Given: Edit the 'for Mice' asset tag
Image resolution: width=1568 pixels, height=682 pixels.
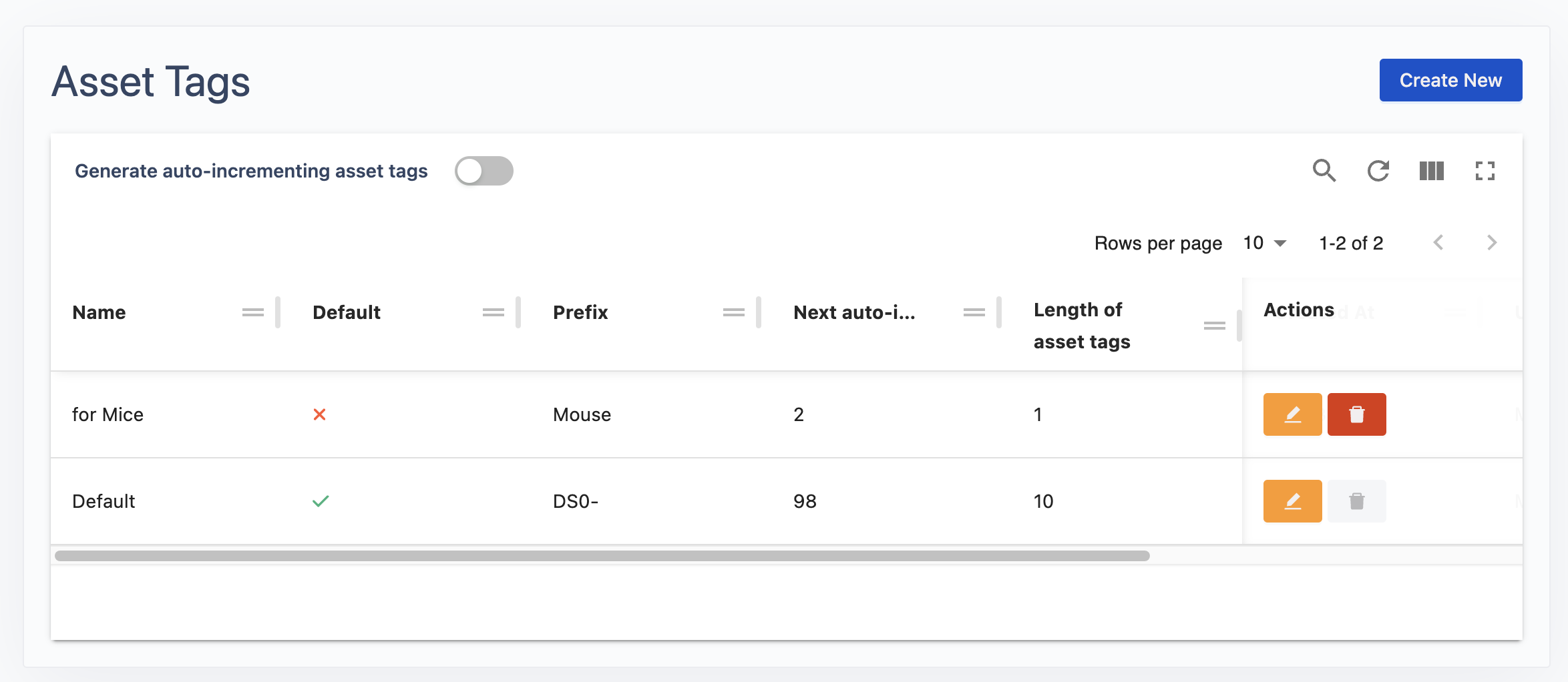Looking at the screenshot, I should click(1292, 414).
